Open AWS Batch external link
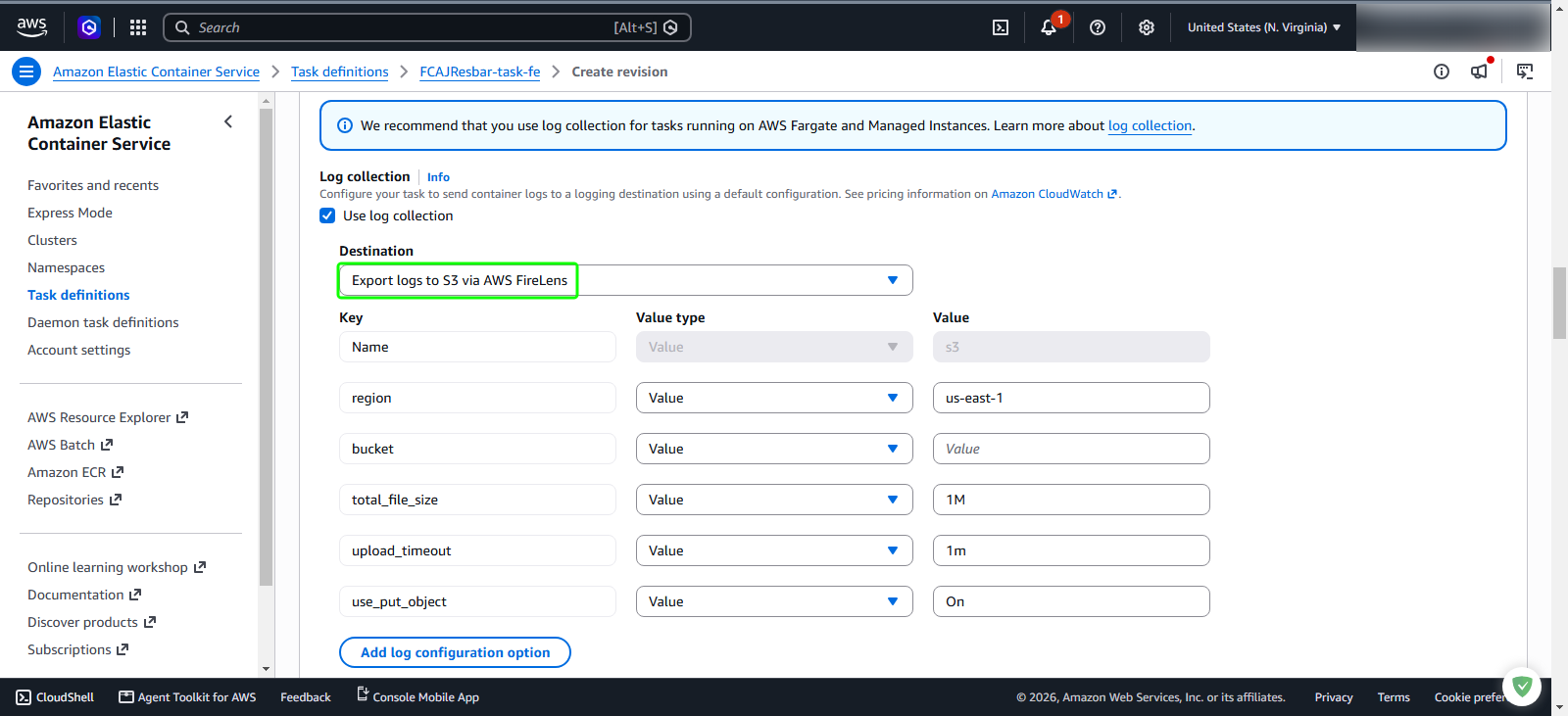1568x716 pixels. pos(70,445)
